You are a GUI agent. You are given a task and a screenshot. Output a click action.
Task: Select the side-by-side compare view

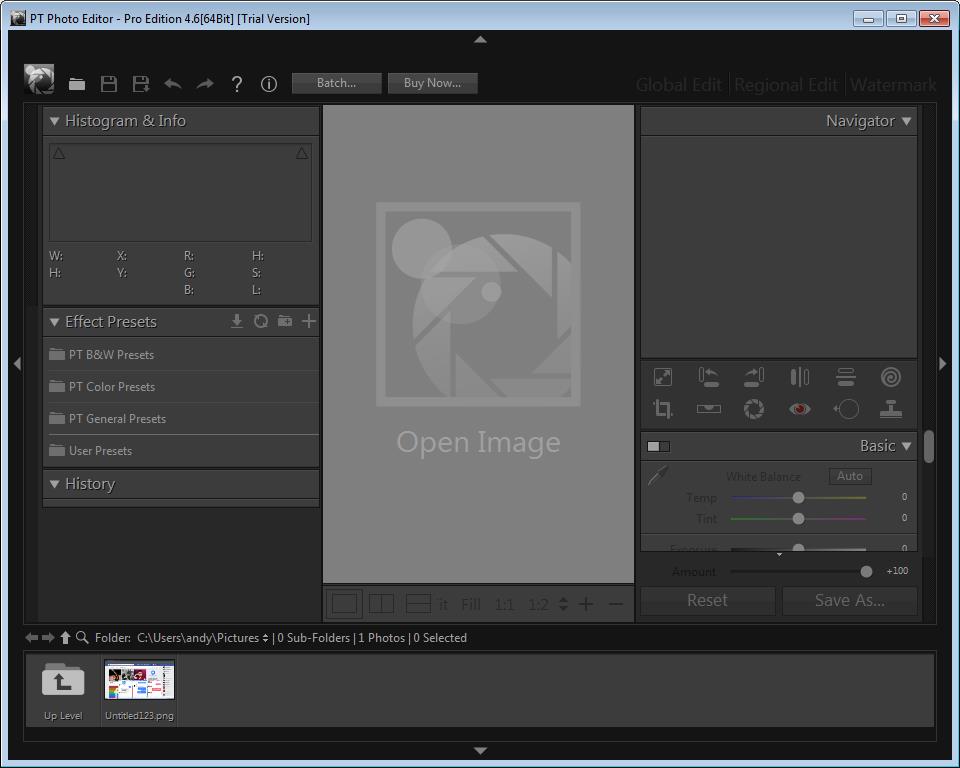point(381,604)
